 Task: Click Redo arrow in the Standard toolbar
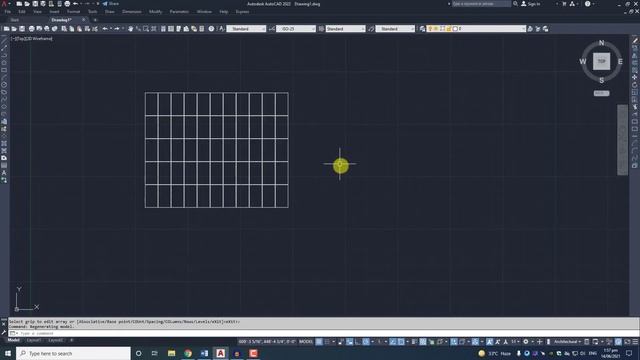(x=117, y=29)
